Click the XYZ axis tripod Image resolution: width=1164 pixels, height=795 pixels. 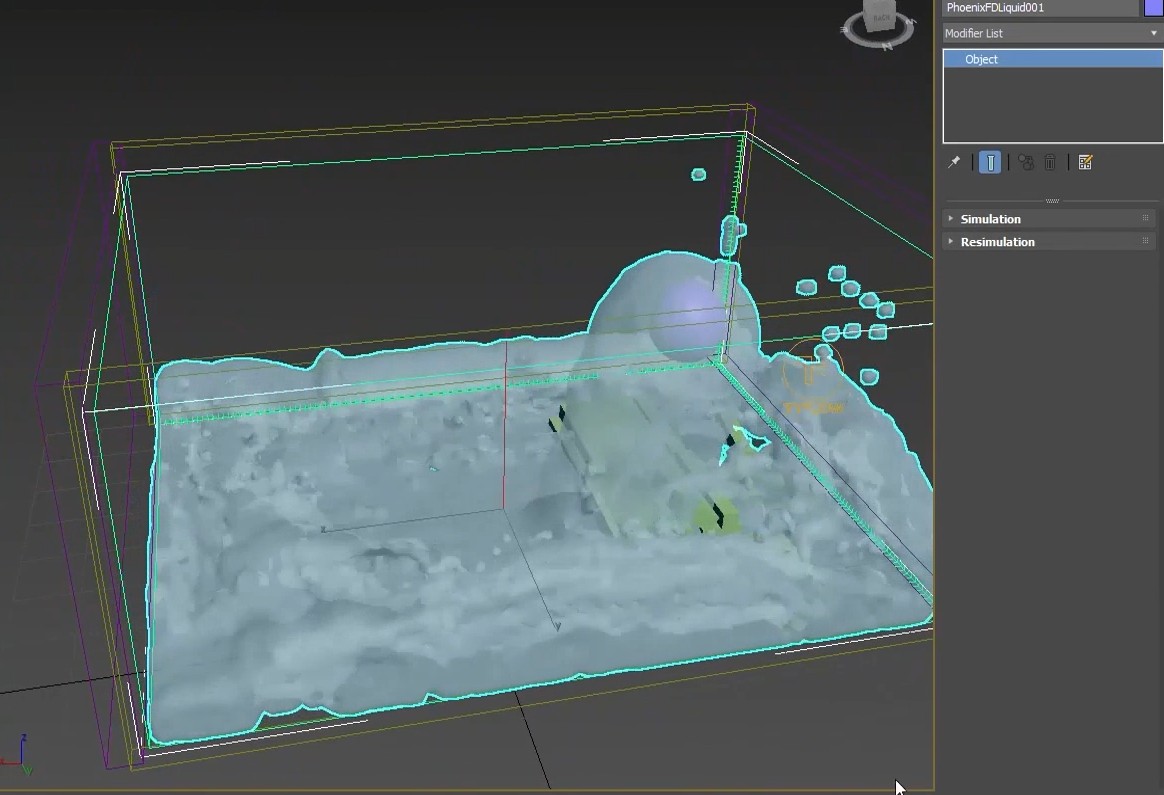22,757
